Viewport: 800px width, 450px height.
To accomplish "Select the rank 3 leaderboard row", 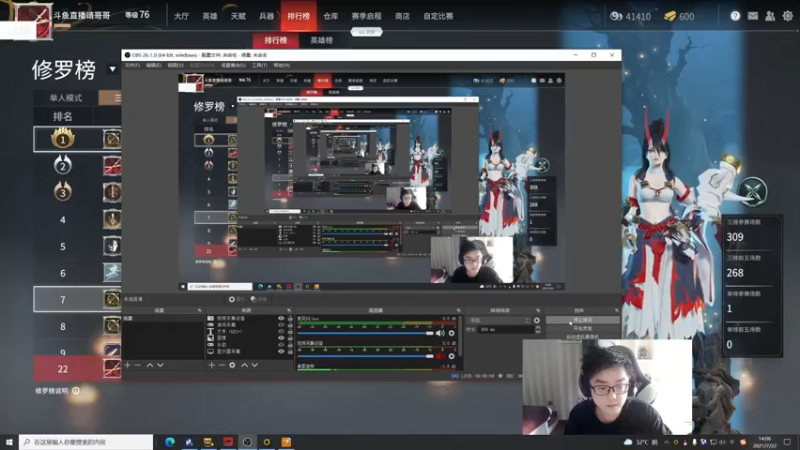I will pyautogui.click(x=77, y=193).
